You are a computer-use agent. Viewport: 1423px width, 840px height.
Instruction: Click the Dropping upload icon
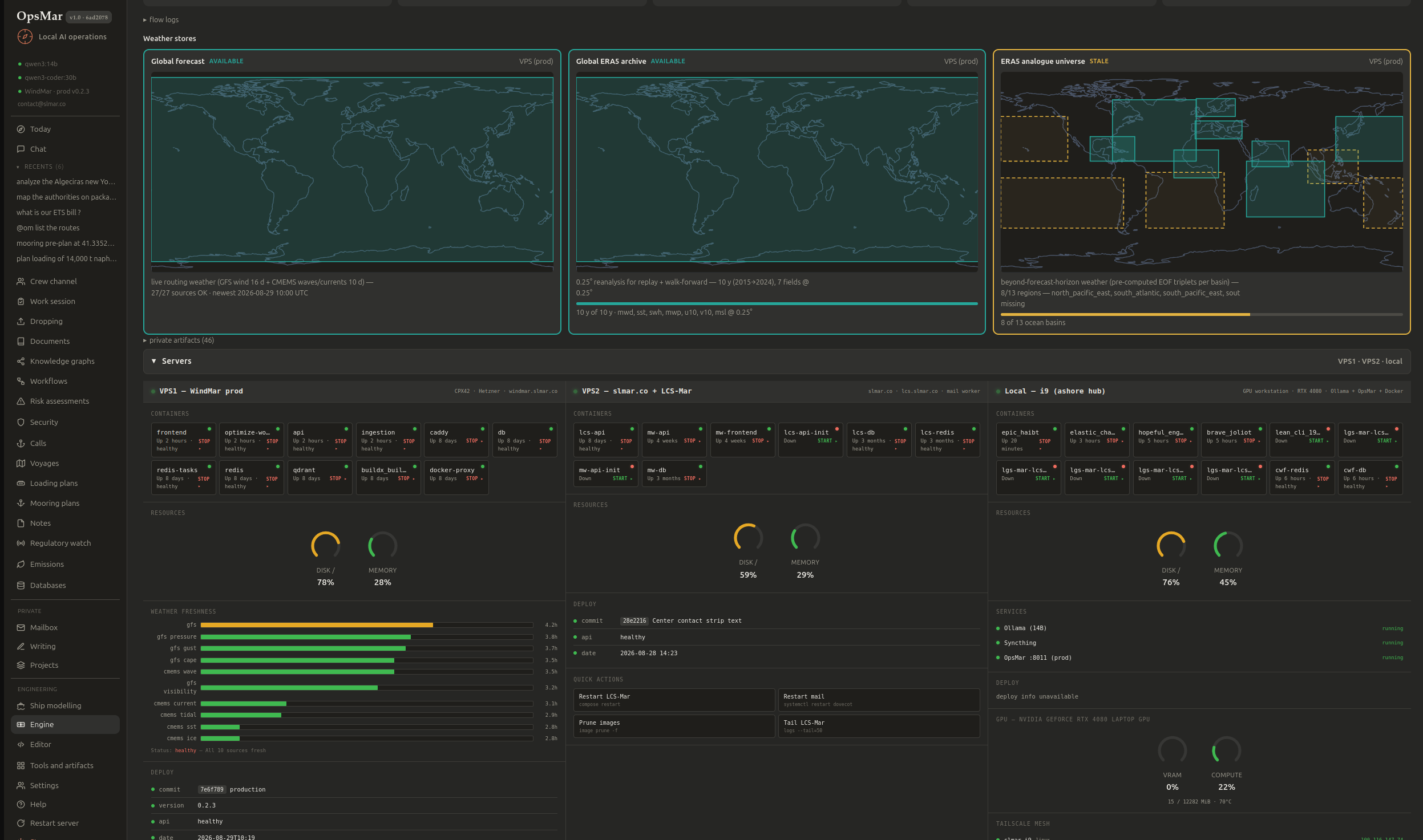pyautogui.click(x=21, y=322)
